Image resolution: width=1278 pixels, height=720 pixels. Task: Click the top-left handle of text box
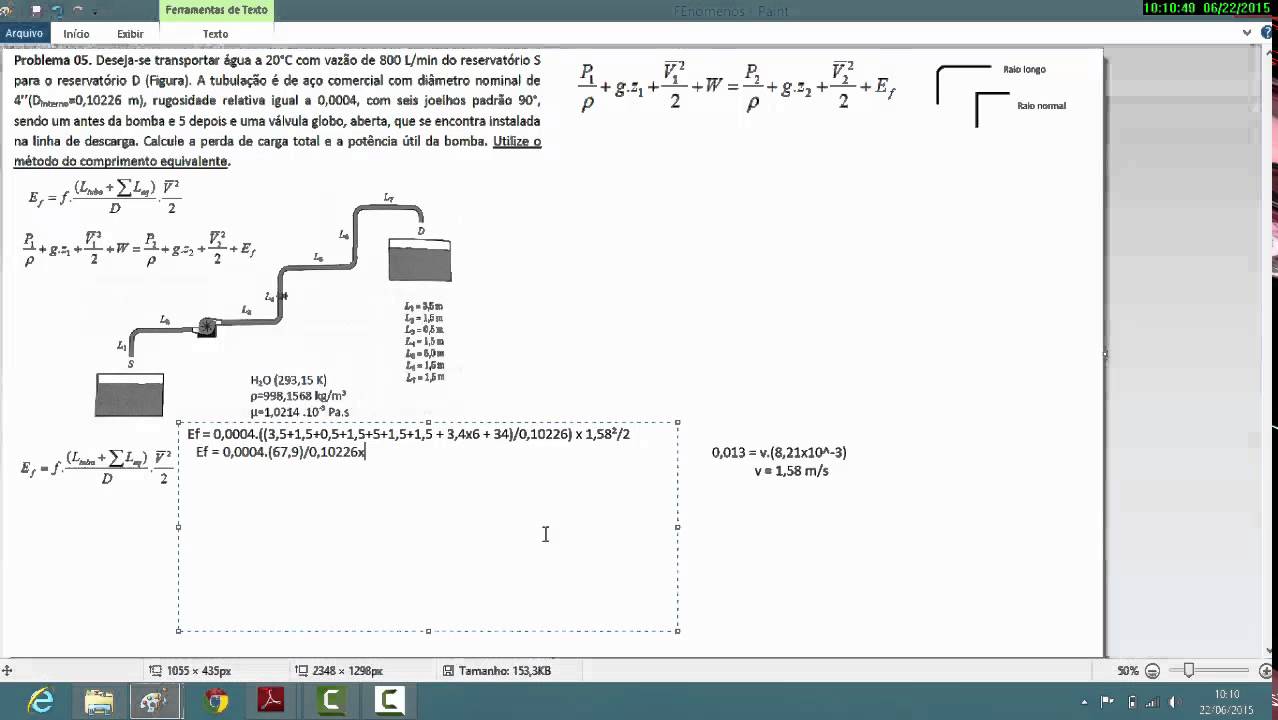pos(179,423)
